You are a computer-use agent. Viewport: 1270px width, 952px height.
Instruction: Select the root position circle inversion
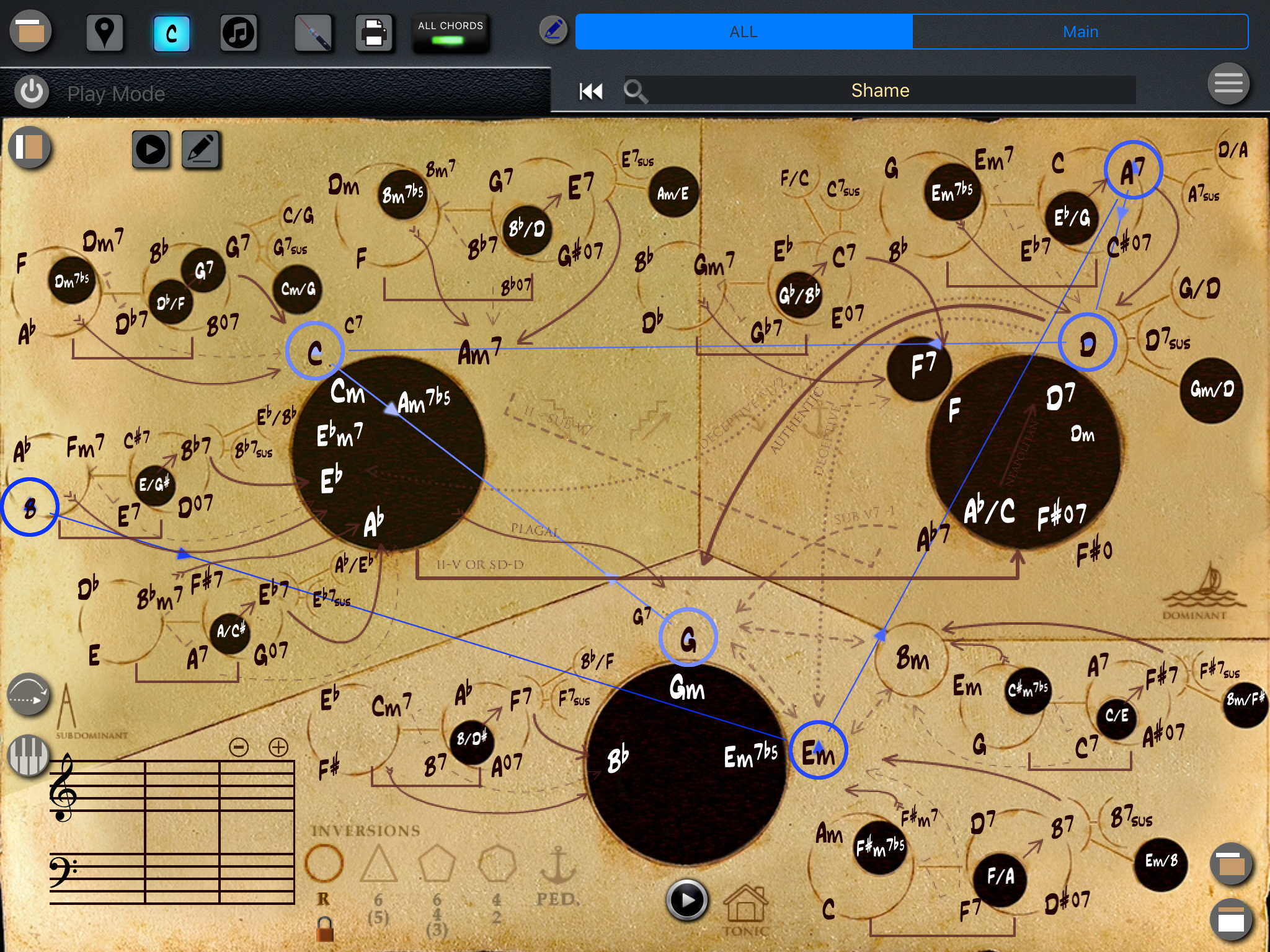point(324,863)
